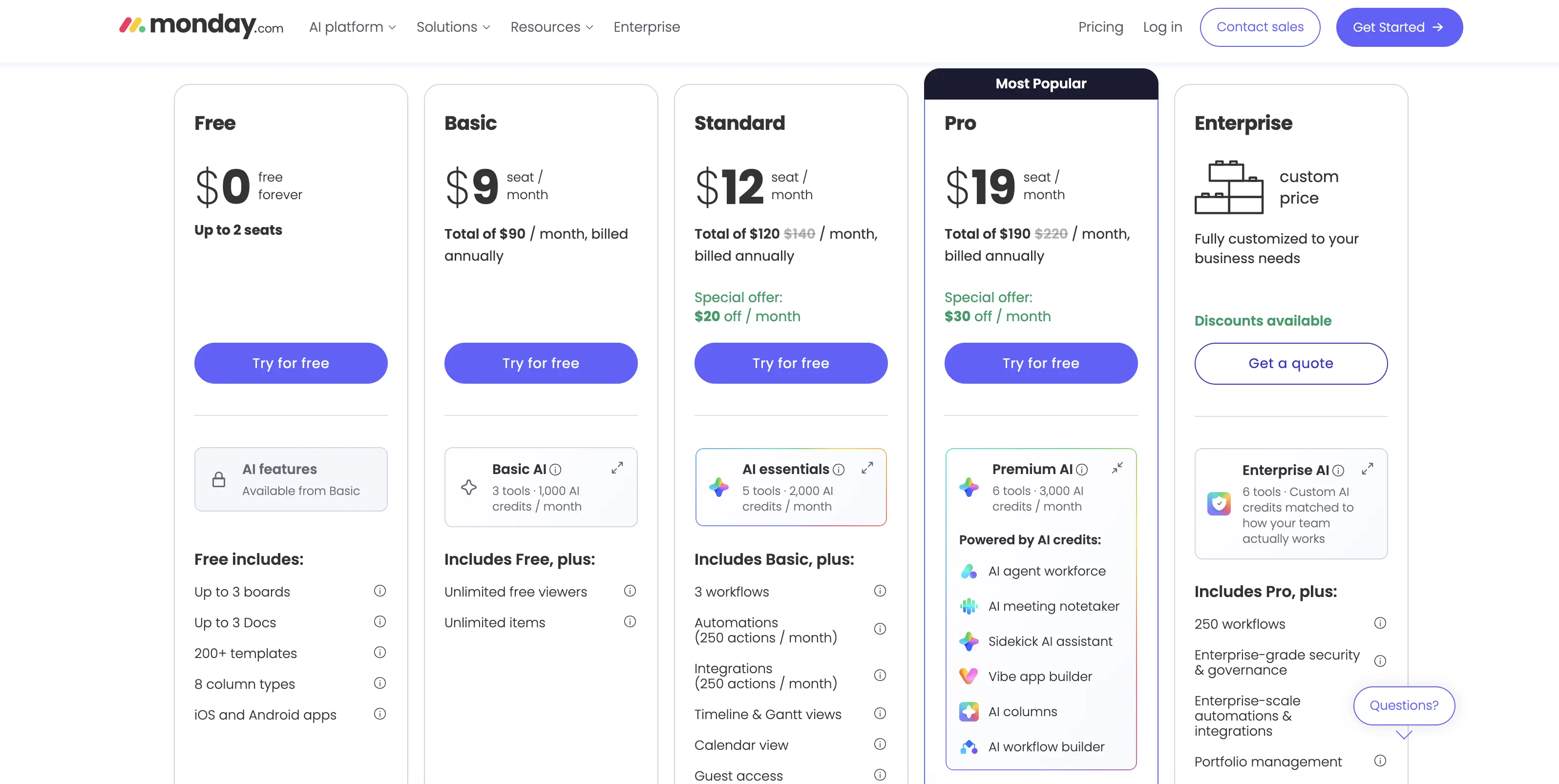The image size is (1559, 784).
Task: Click the monday.com logo
Action: (x=201, y=26)
